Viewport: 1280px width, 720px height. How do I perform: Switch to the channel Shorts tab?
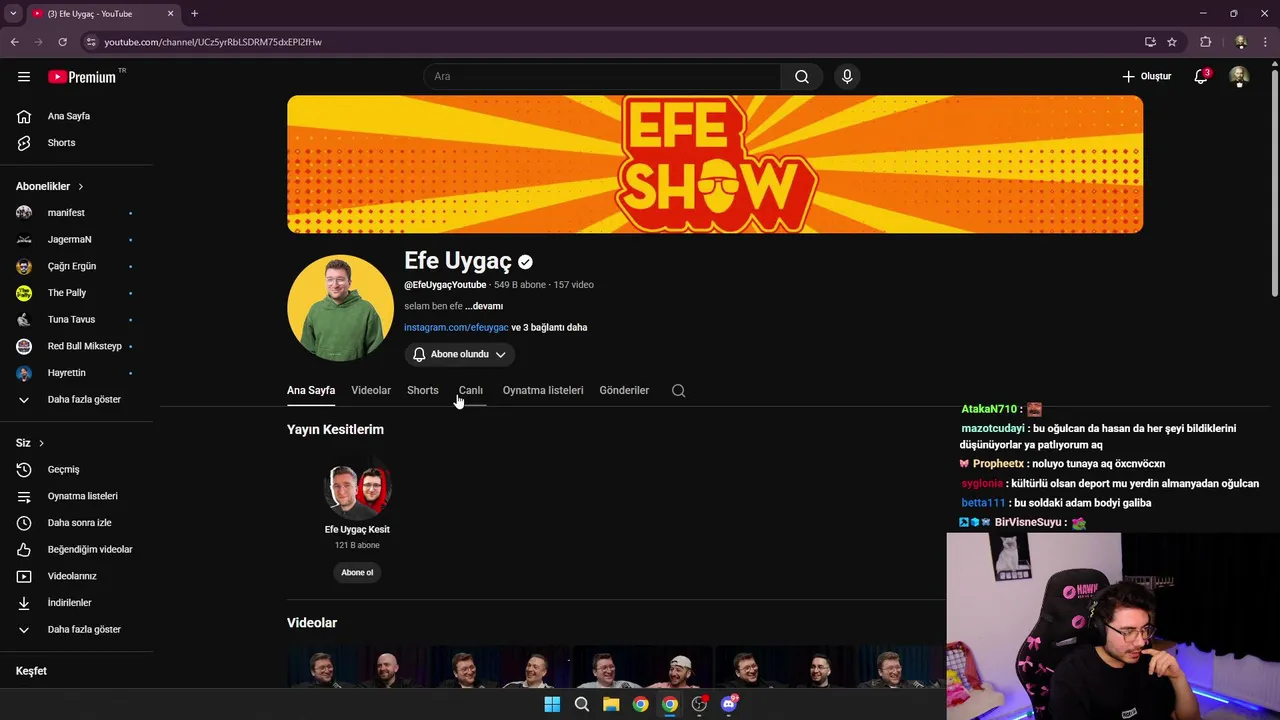point(422,390)
